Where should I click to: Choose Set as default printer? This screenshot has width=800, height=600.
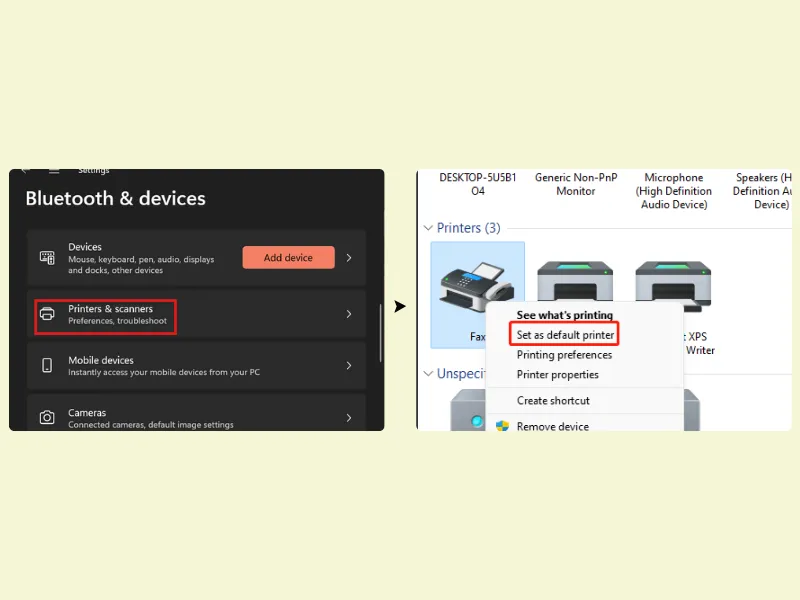pyautogui.click(x=565, y=335)
